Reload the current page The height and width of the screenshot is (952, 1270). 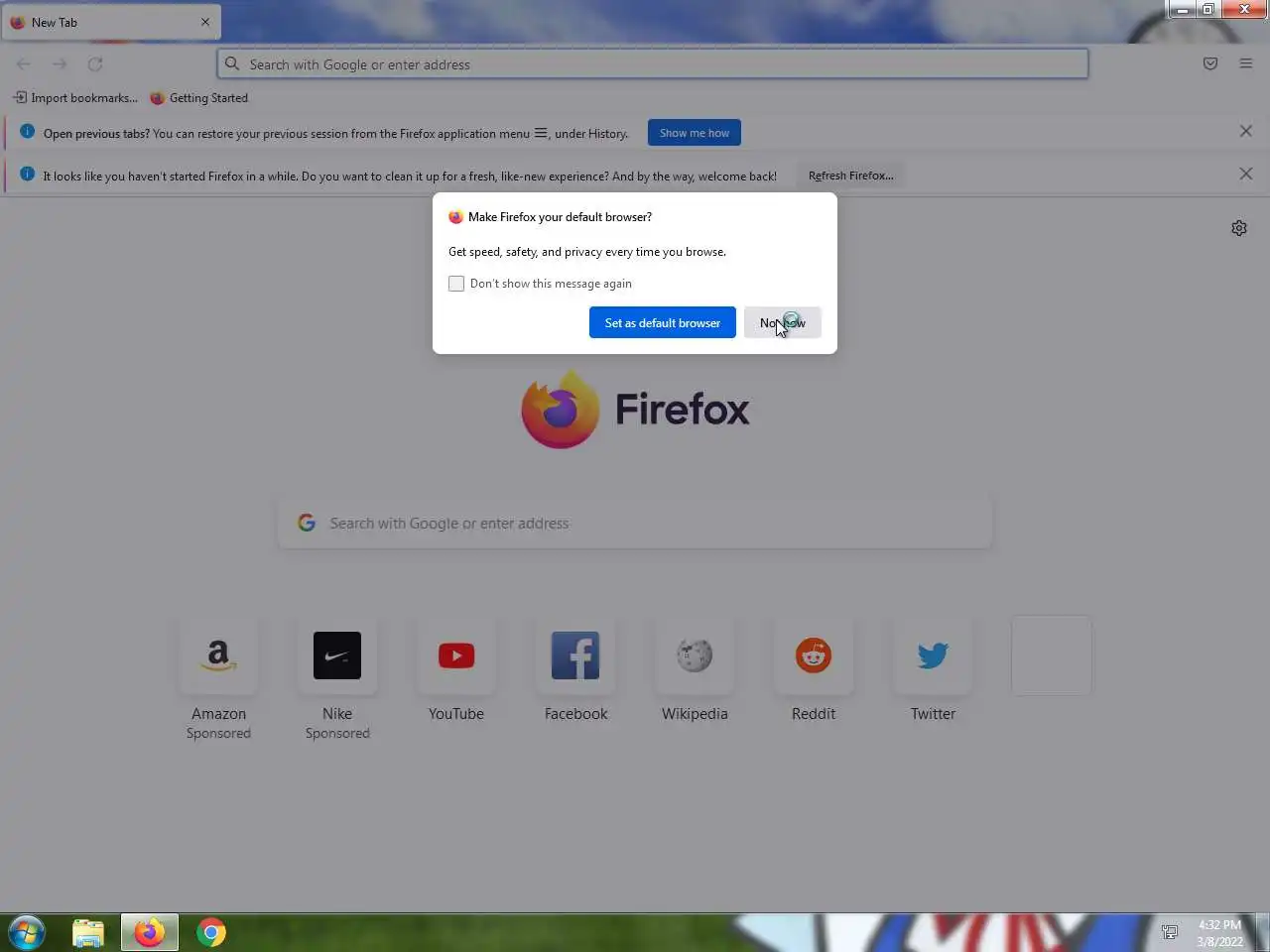coord(95,64)
